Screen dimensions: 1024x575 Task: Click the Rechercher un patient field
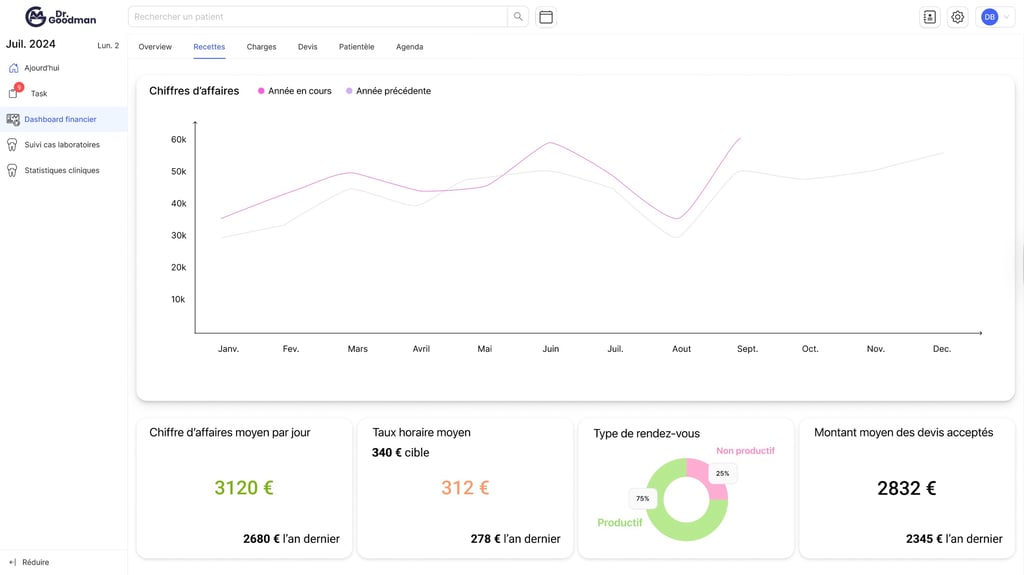[x=318, y=17]
